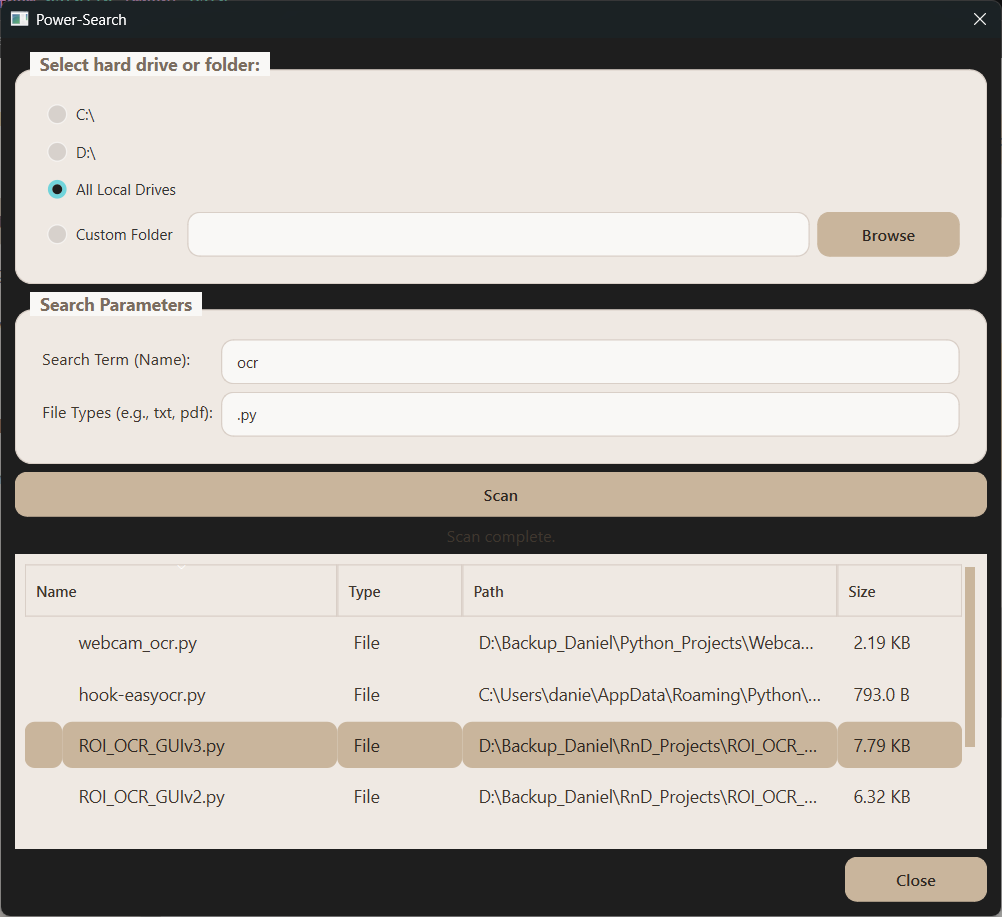This screenshot has height=917, width=1002.
Task: Click the Close button at bottom
Action: pos(916,880)
